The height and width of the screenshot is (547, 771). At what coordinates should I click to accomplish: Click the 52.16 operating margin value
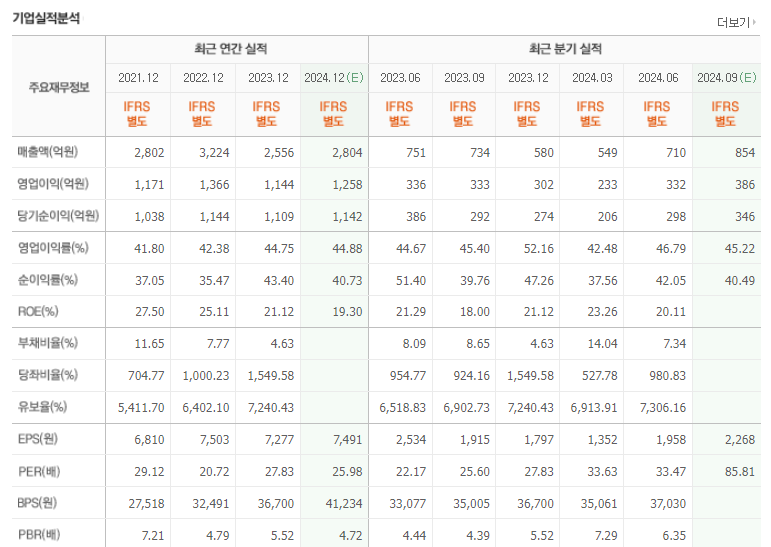coord(538,249)
